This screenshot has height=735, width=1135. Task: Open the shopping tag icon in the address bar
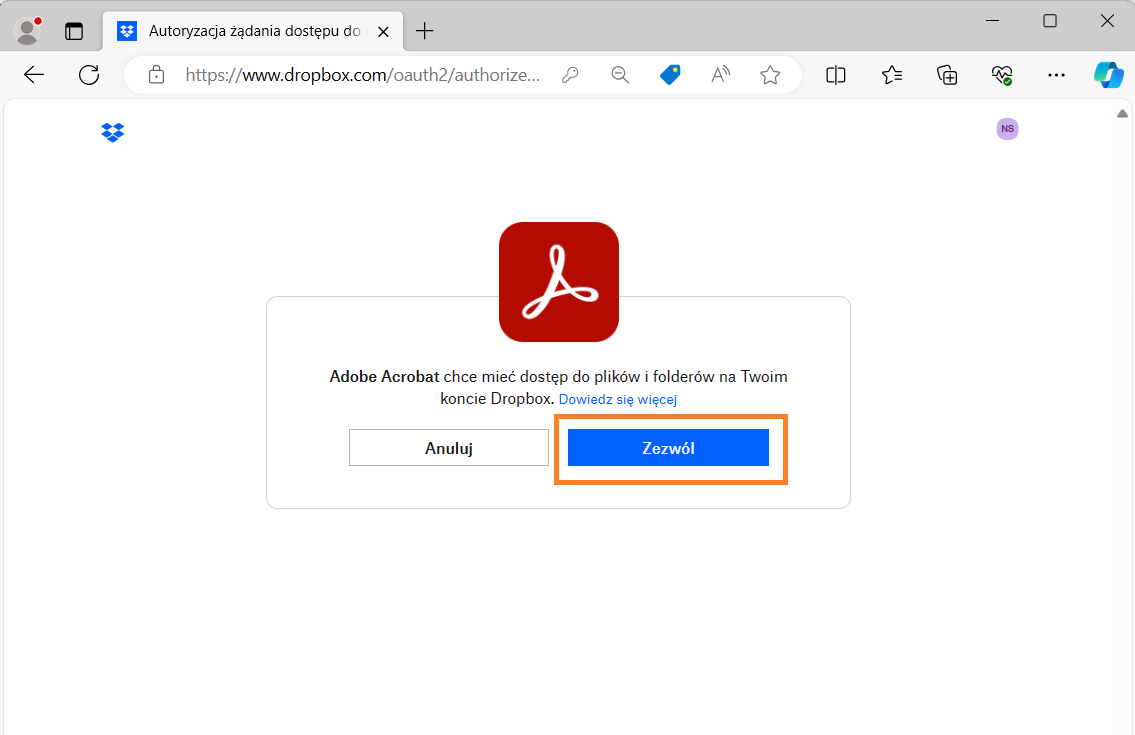click(669, 75)
